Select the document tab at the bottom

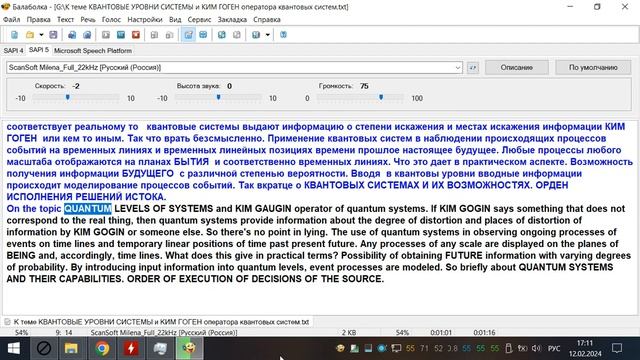[x=158, y=322]
